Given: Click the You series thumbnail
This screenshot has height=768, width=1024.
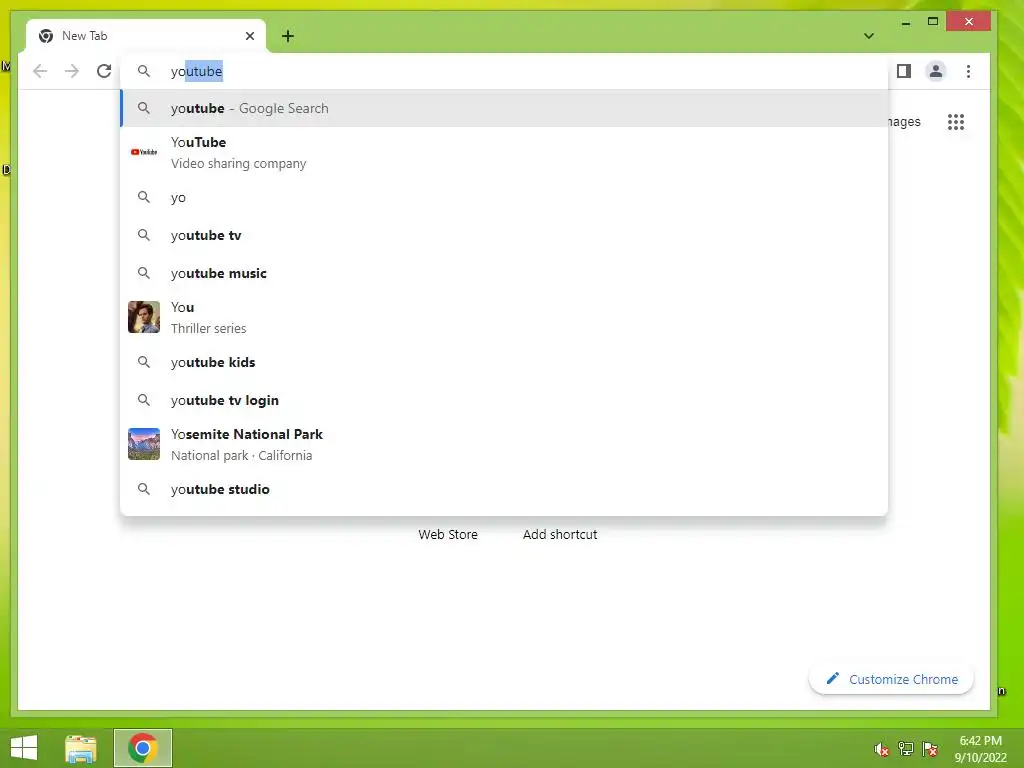Looking at the screenshot, I should (144, 317).
